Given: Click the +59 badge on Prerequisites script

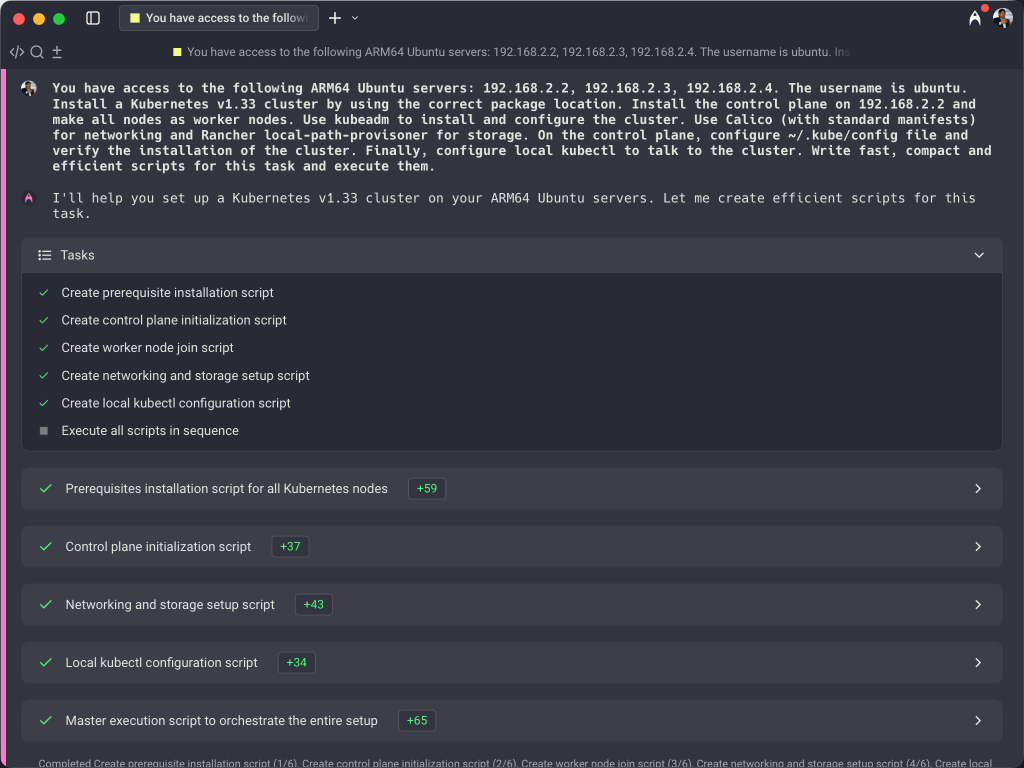Looking at the screenshot, I should 427,489.
